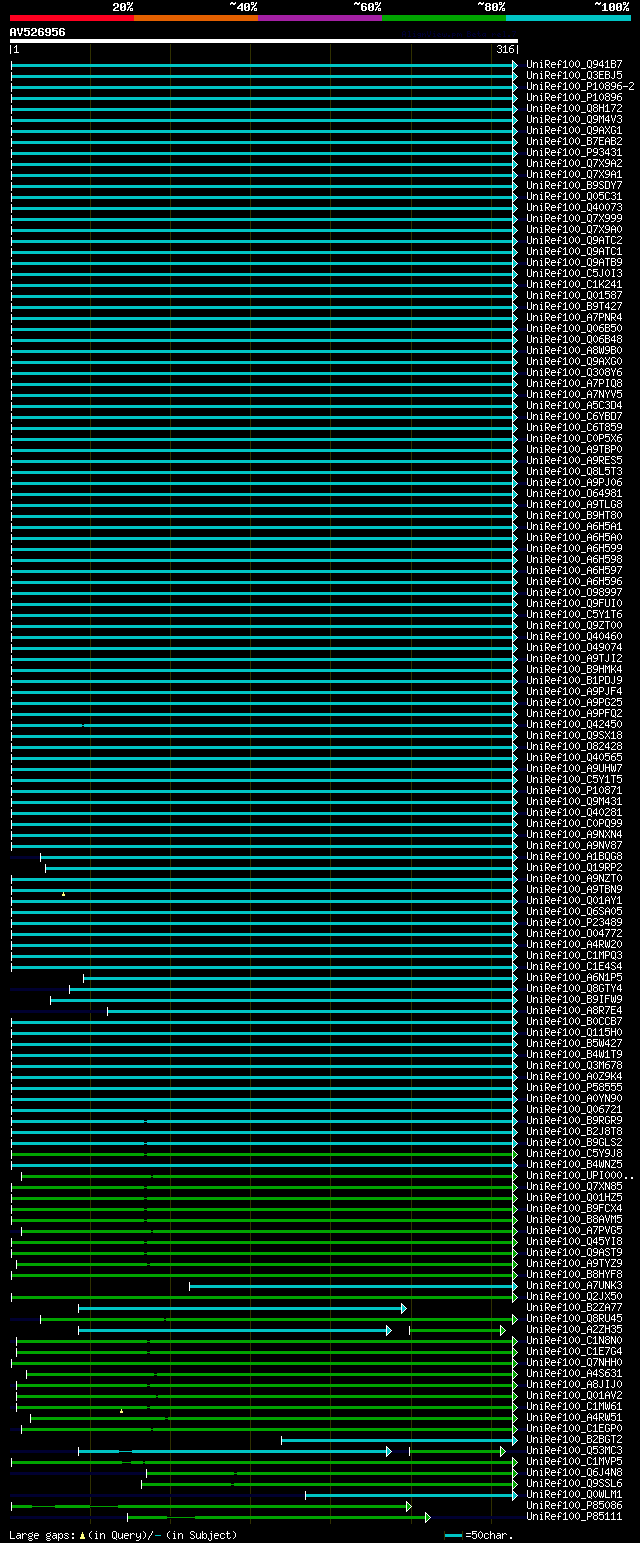
Task: Select label UniRef100_Q40073
Action: click(x=574, y=207)
